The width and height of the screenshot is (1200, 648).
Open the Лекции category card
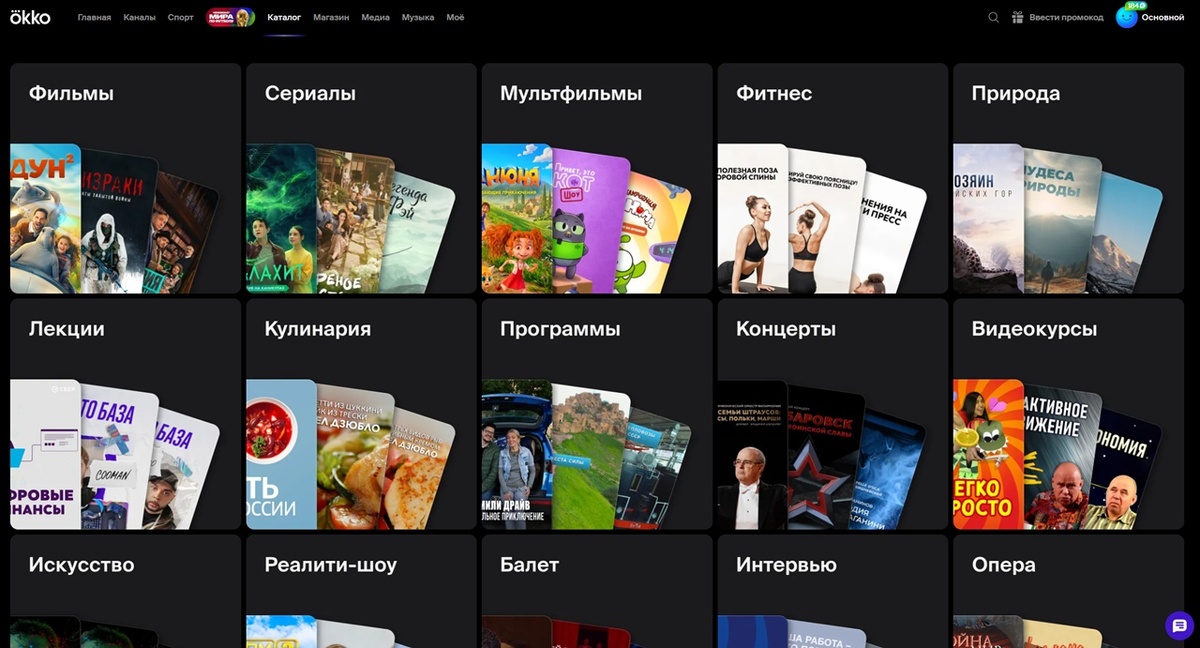126,414
